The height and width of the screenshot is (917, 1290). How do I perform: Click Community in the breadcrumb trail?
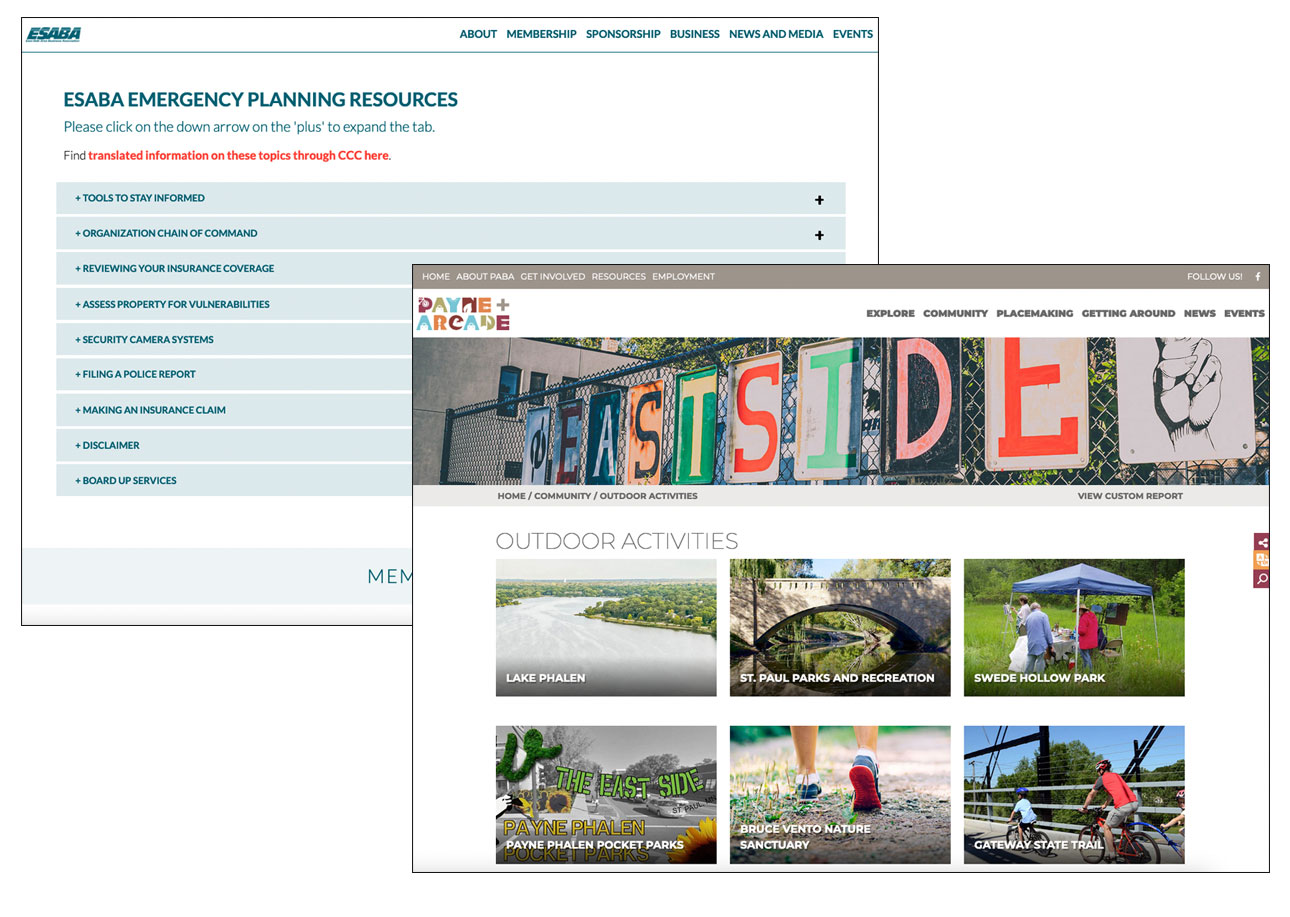(562, 496)
